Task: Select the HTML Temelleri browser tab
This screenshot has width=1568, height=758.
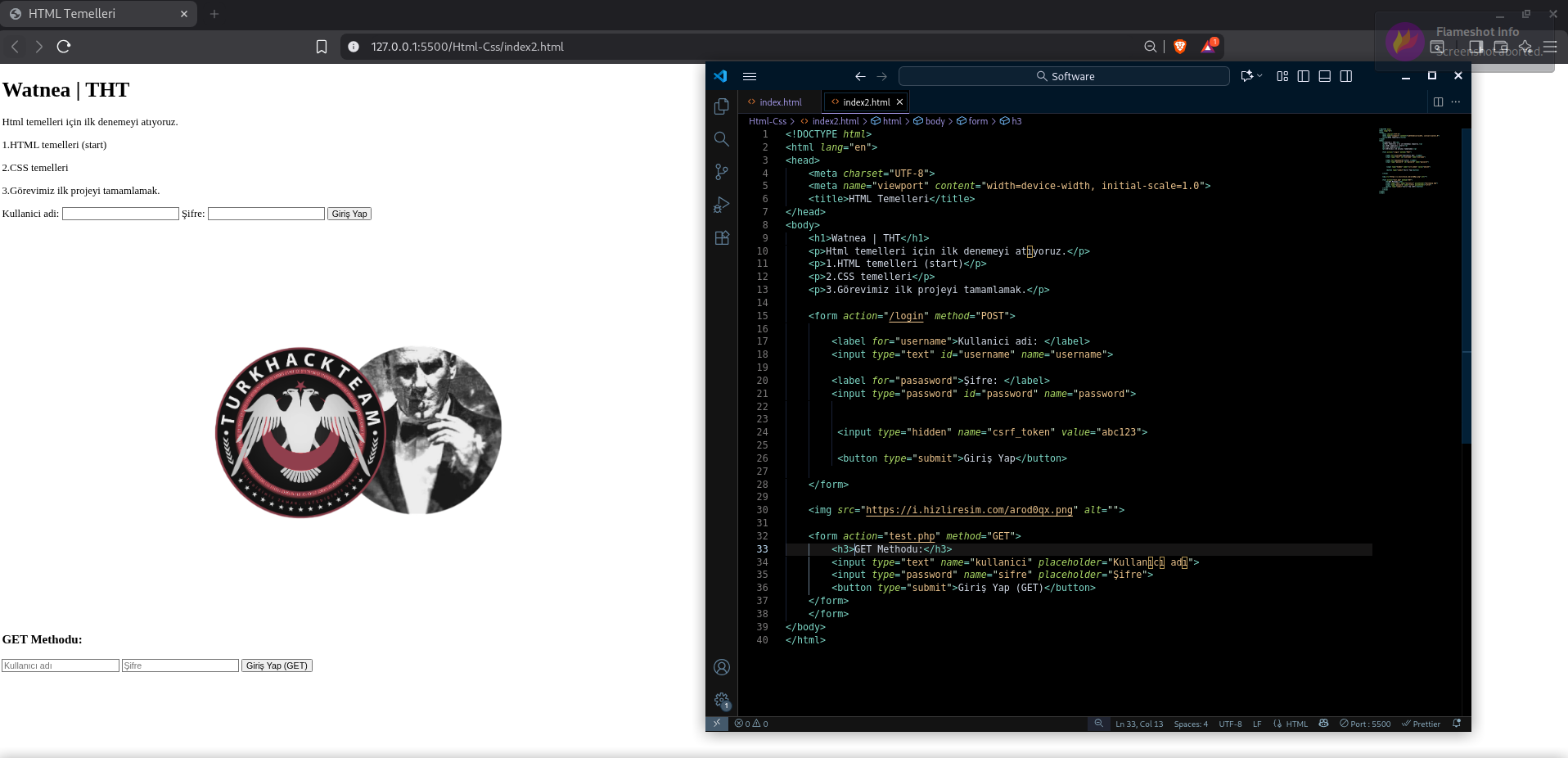Action: pyautogui.click(x=98, y=14)
